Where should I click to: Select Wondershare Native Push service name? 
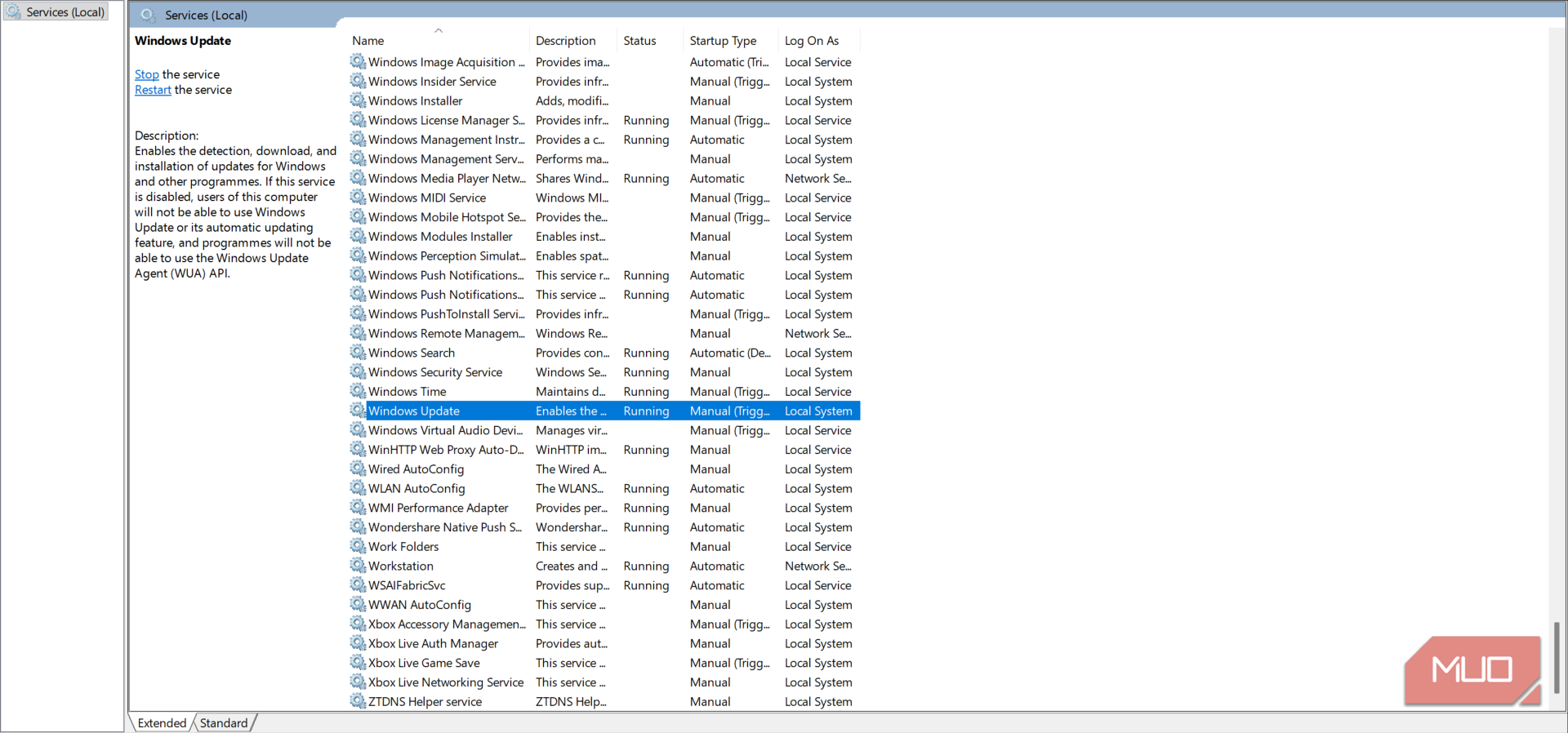coord(445,527)
